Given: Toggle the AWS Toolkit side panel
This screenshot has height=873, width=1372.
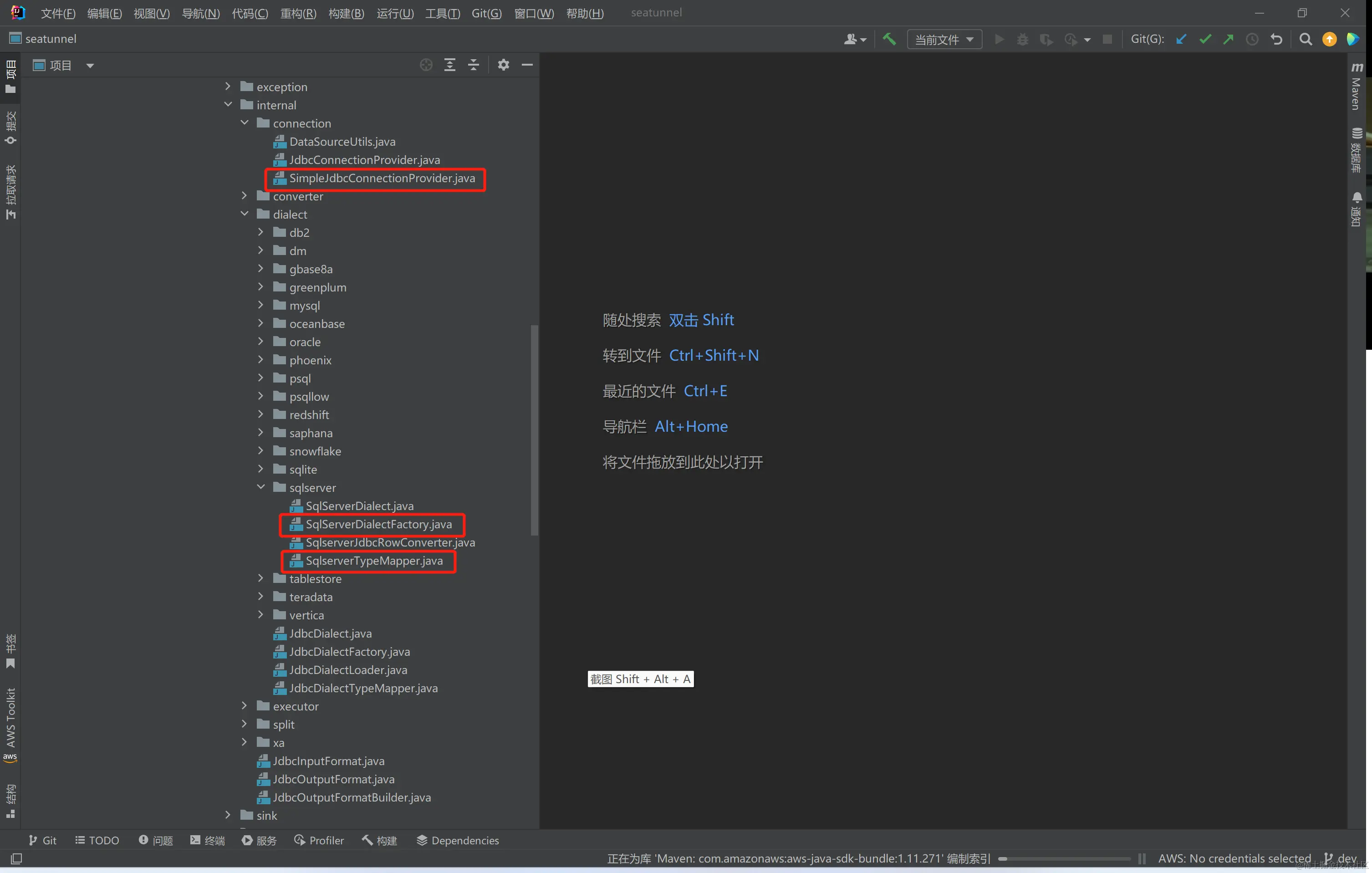Looking at the screenshot, I should coord(10,724).
